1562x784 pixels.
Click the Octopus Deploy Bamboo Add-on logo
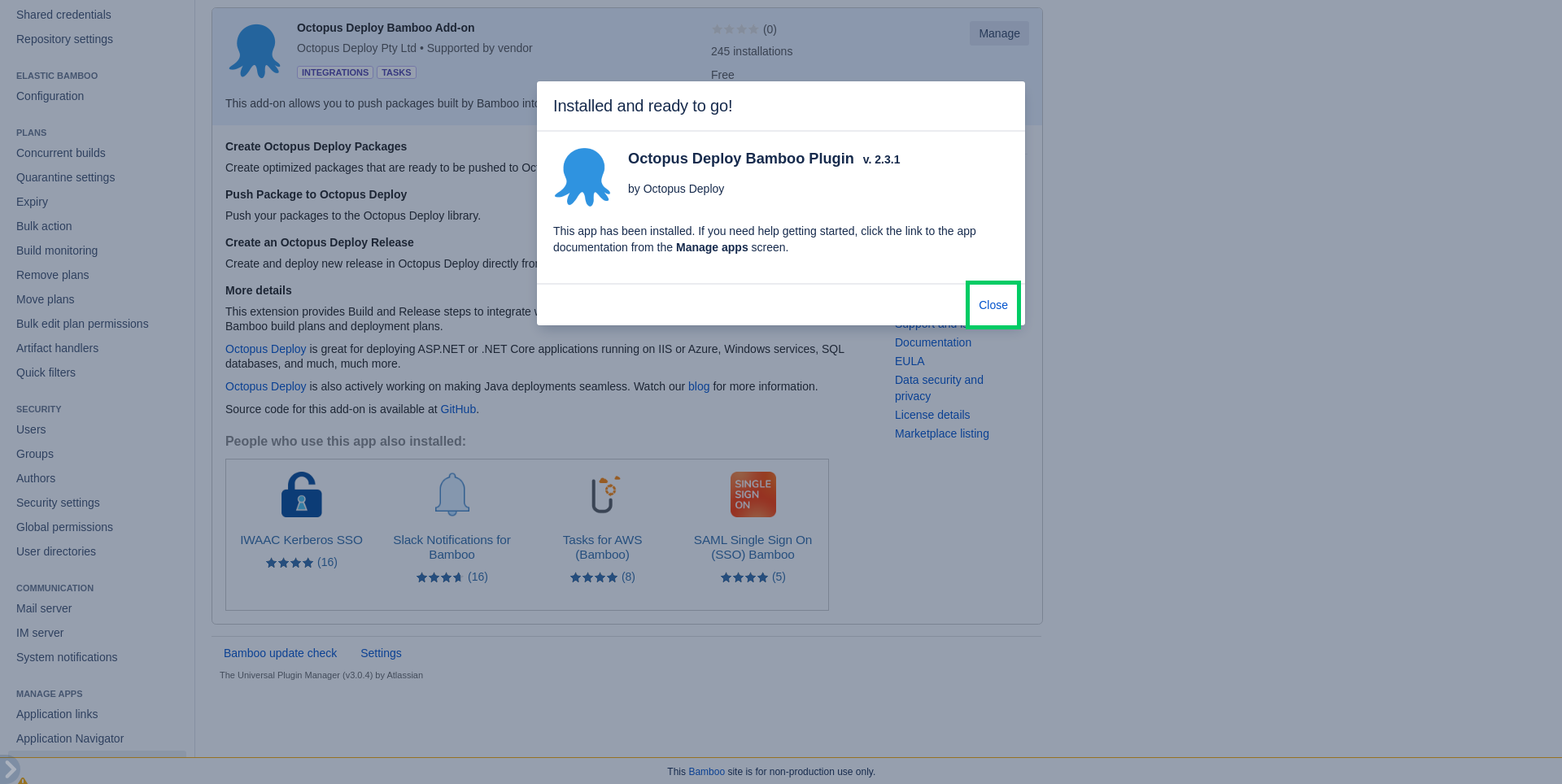pyautogui.click(x=255, y=51)
